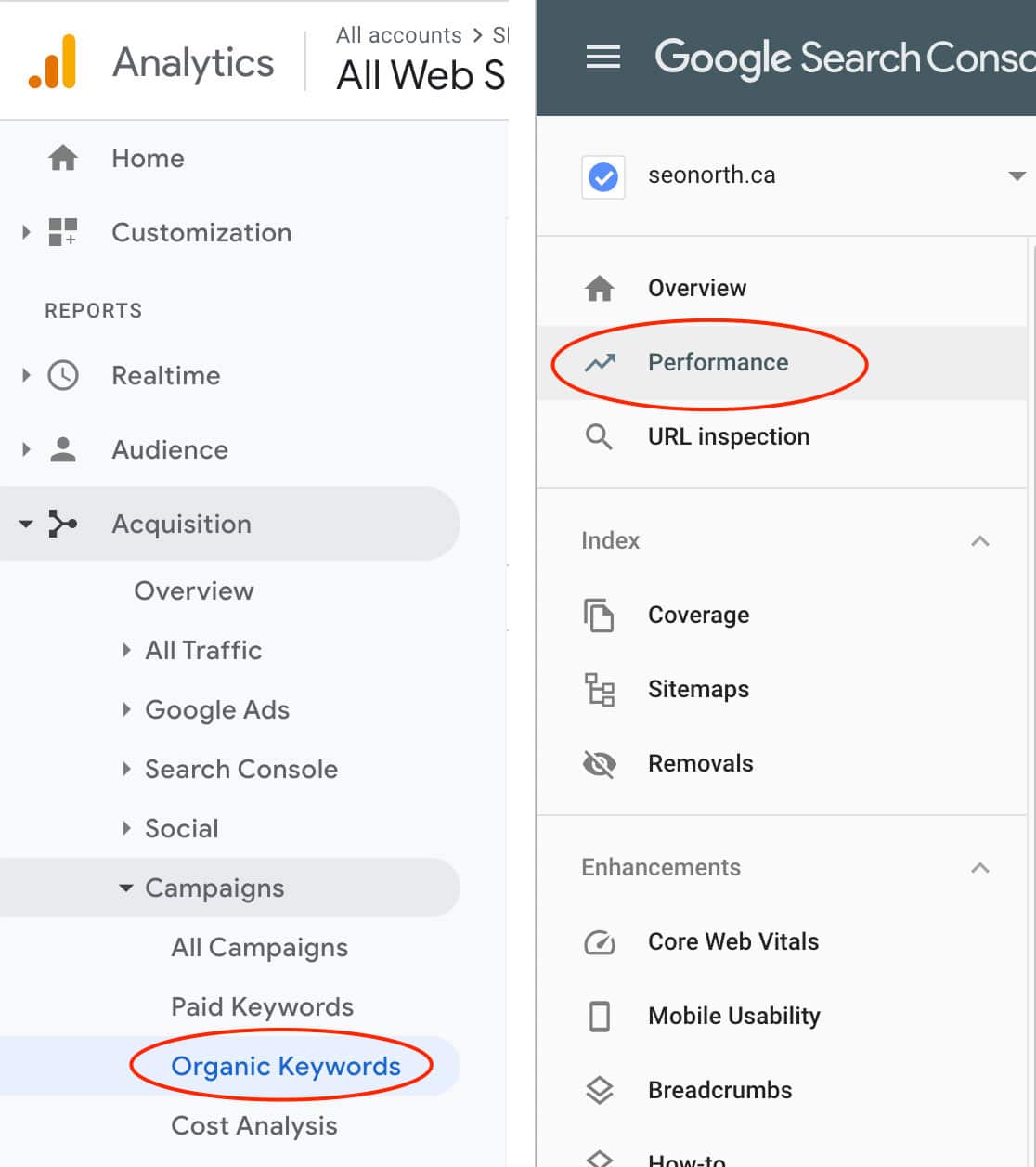
Task: Click the Index section label
Action: (x=611, y=540)
